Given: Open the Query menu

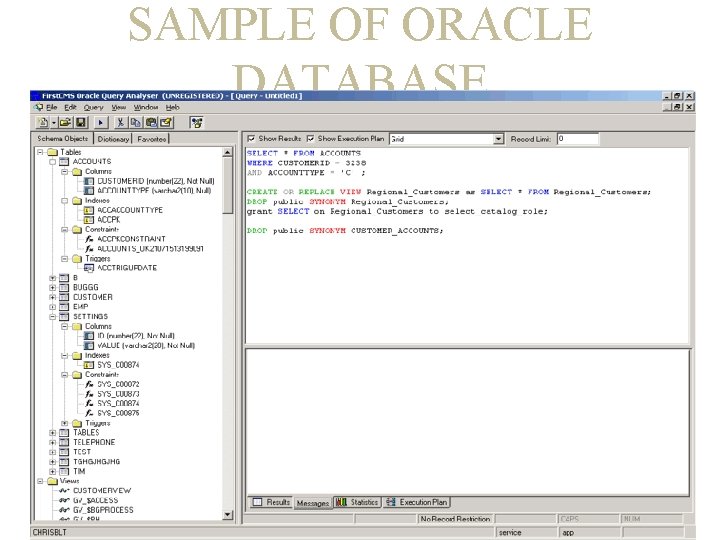Looking at the screenshot, I should (94, 107).
